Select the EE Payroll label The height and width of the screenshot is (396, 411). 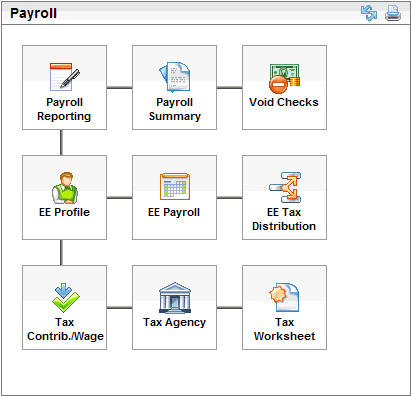(x=174, y=212)
